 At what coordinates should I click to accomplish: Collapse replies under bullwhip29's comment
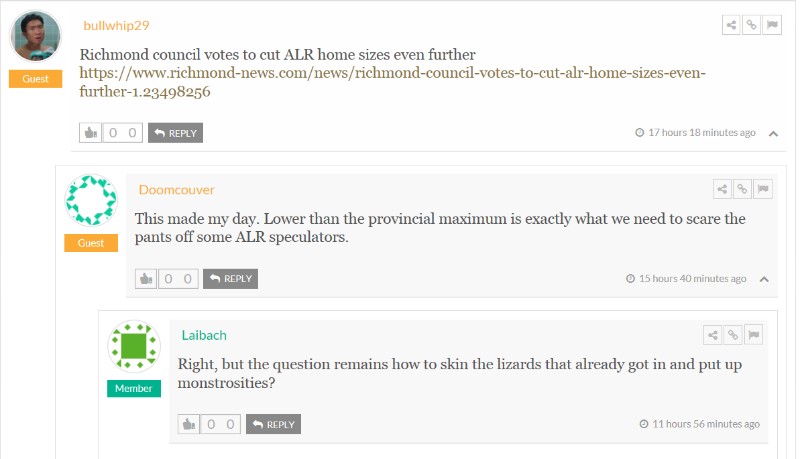tap(773, 133)
